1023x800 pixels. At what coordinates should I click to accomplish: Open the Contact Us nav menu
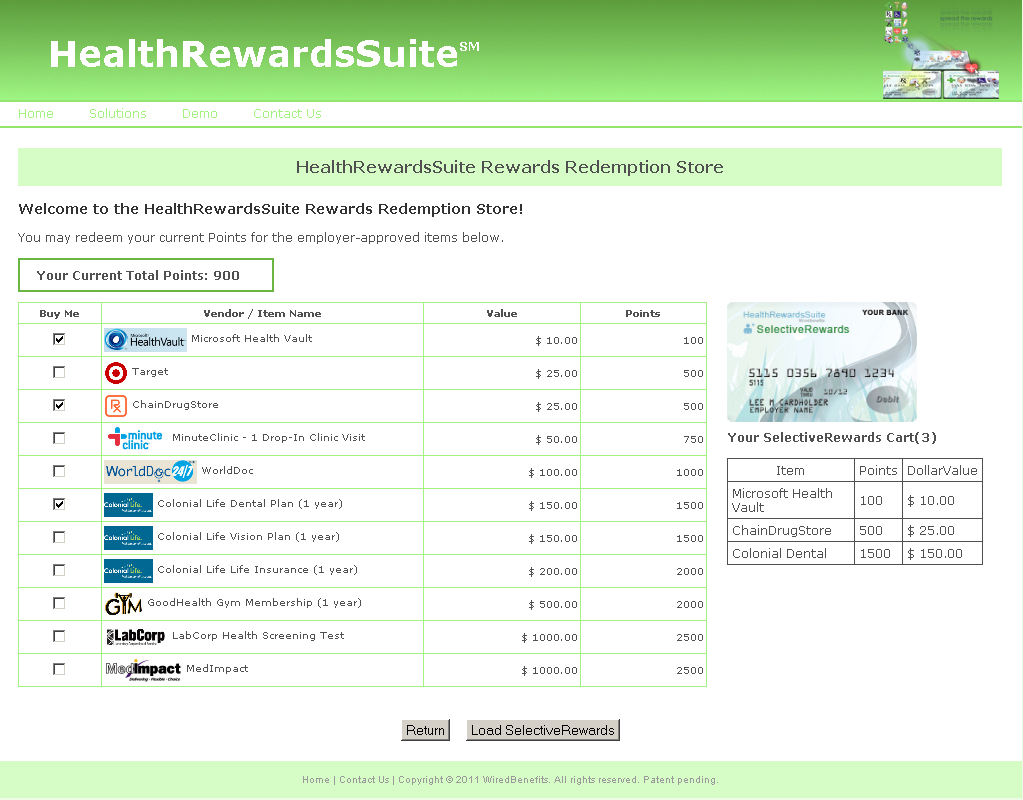[x=287, y=114]
